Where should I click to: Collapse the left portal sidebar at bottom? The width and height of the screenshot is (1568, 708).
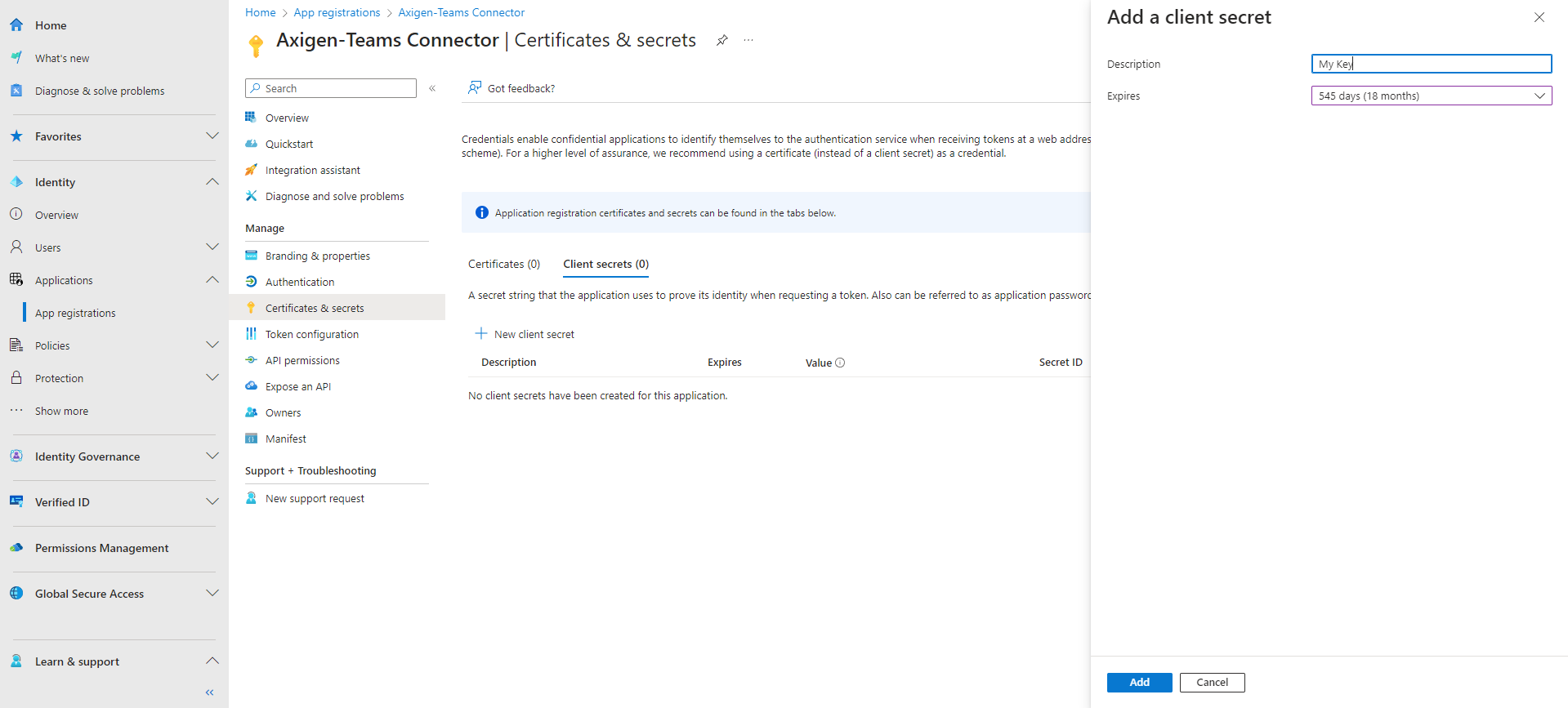pos(210,692)
